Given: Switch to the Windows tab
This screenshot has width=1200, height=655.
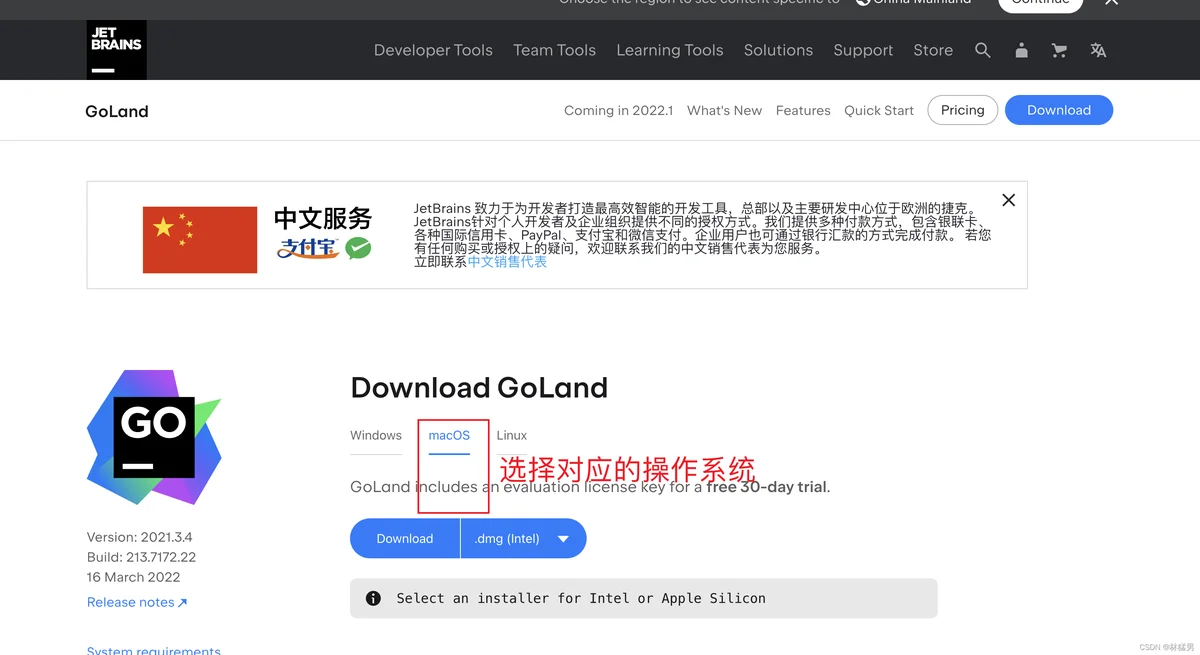Looking at the screenshot, I should [x=376, y=435].
